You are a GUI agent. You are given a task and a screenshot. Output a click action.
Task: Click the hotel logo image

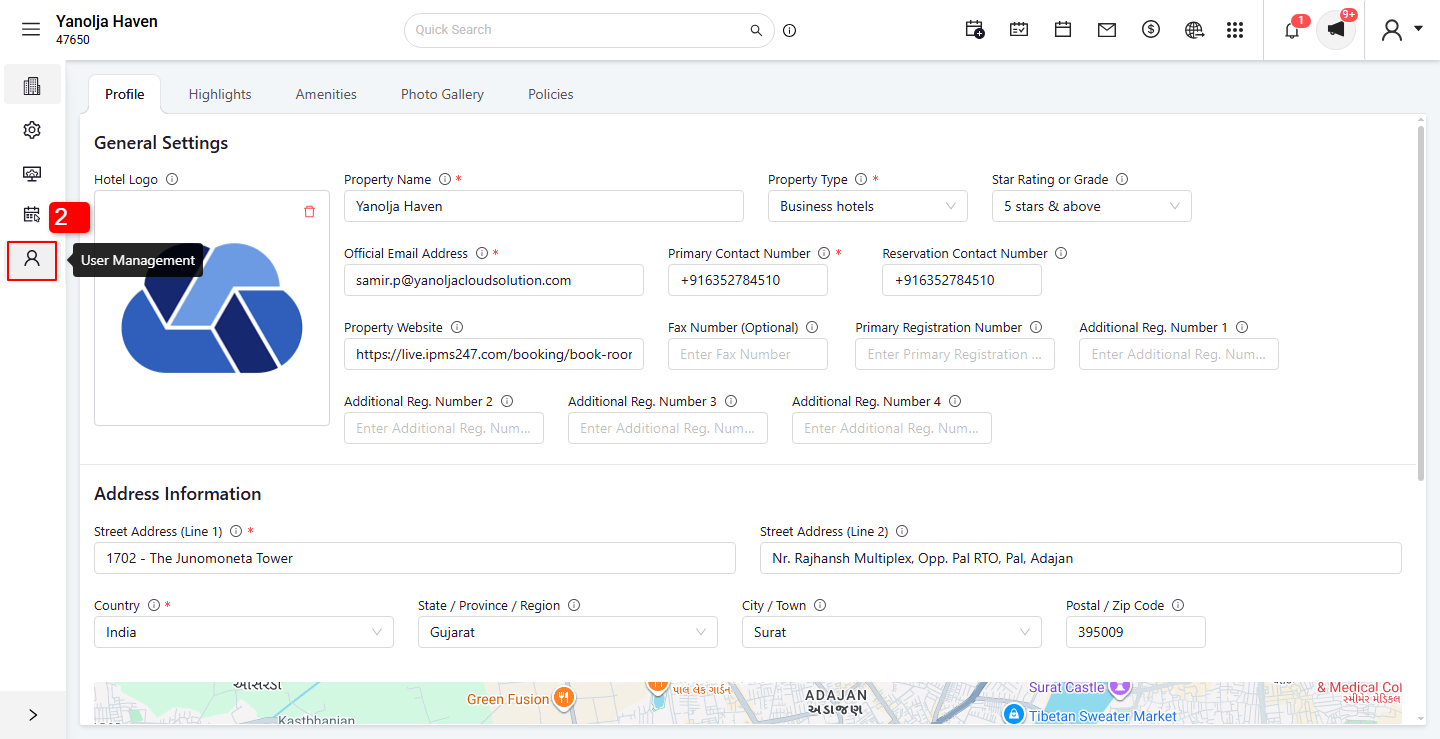[212, 308]
